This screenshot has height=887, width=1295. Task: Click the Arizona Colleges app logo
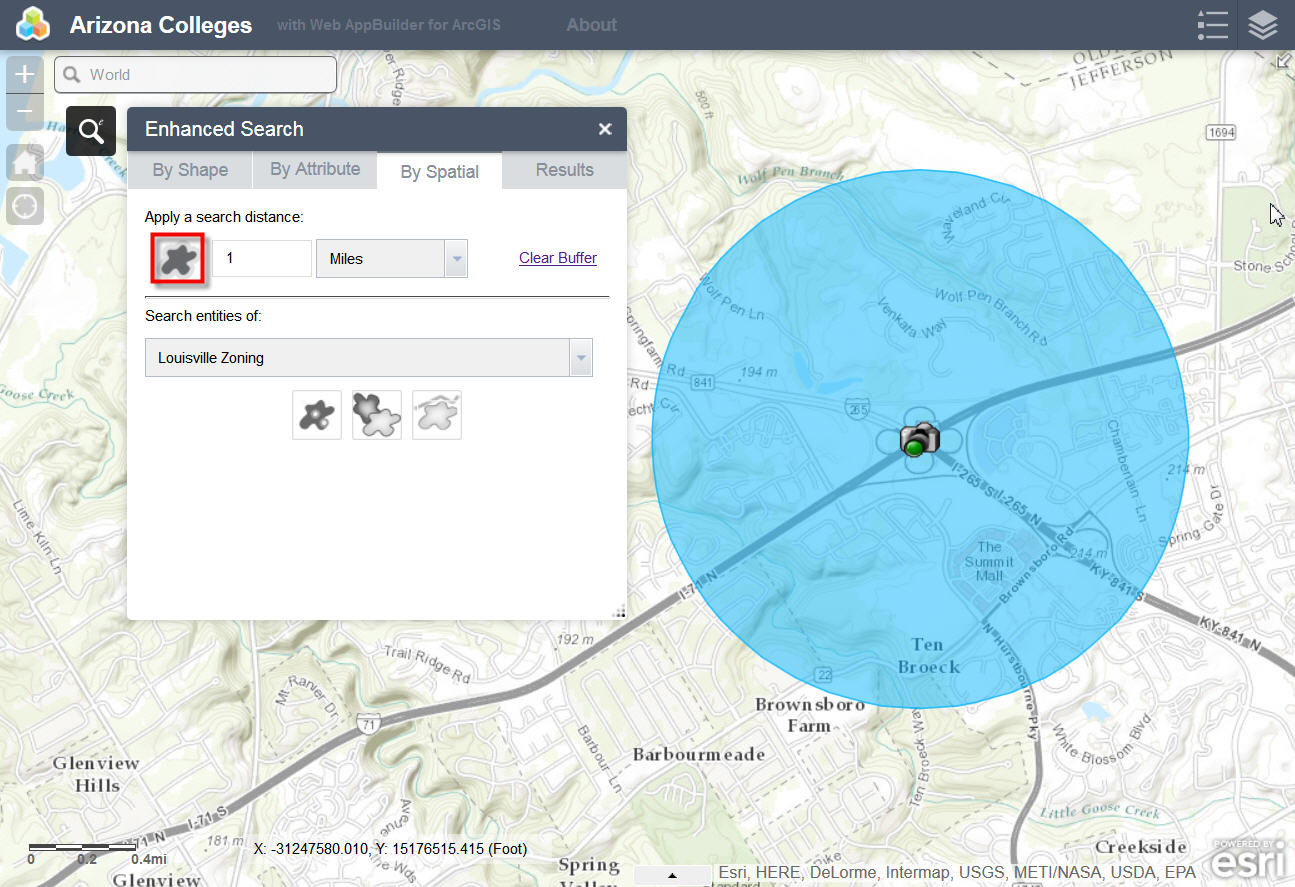32,24
